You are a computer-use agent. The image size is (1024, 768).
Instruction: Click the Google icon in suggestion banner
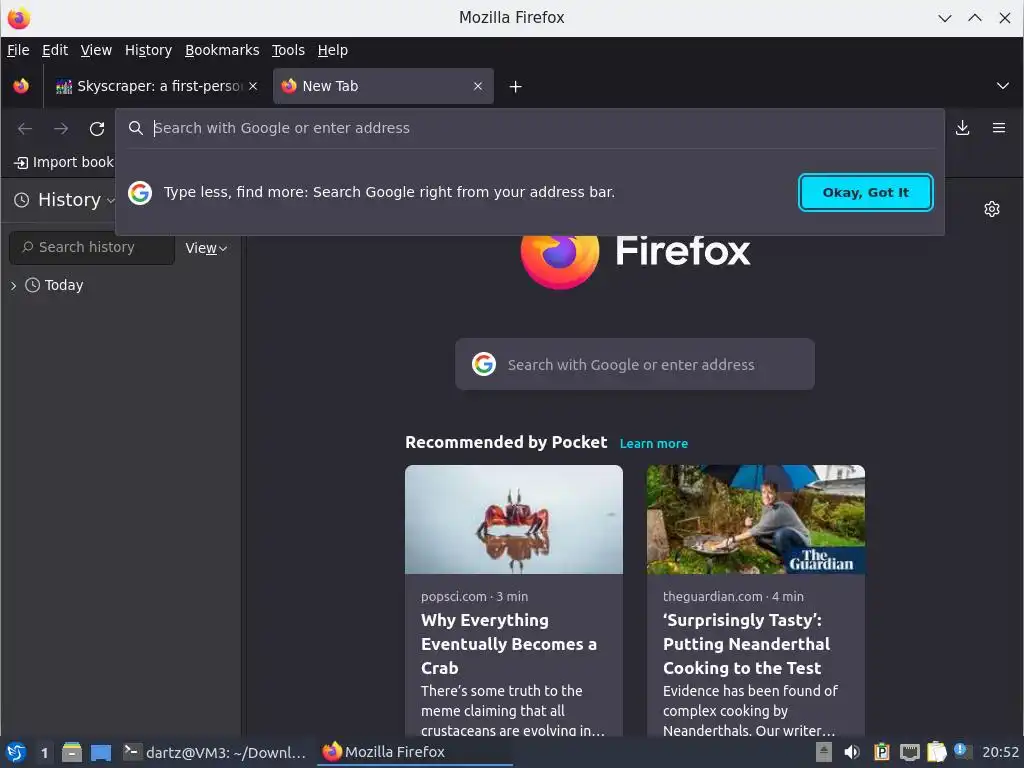(x=140, y=193)
